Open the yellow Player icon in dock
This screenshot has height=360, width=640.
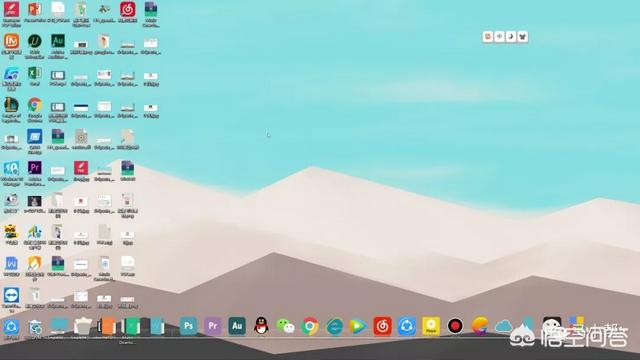(431, 326)
